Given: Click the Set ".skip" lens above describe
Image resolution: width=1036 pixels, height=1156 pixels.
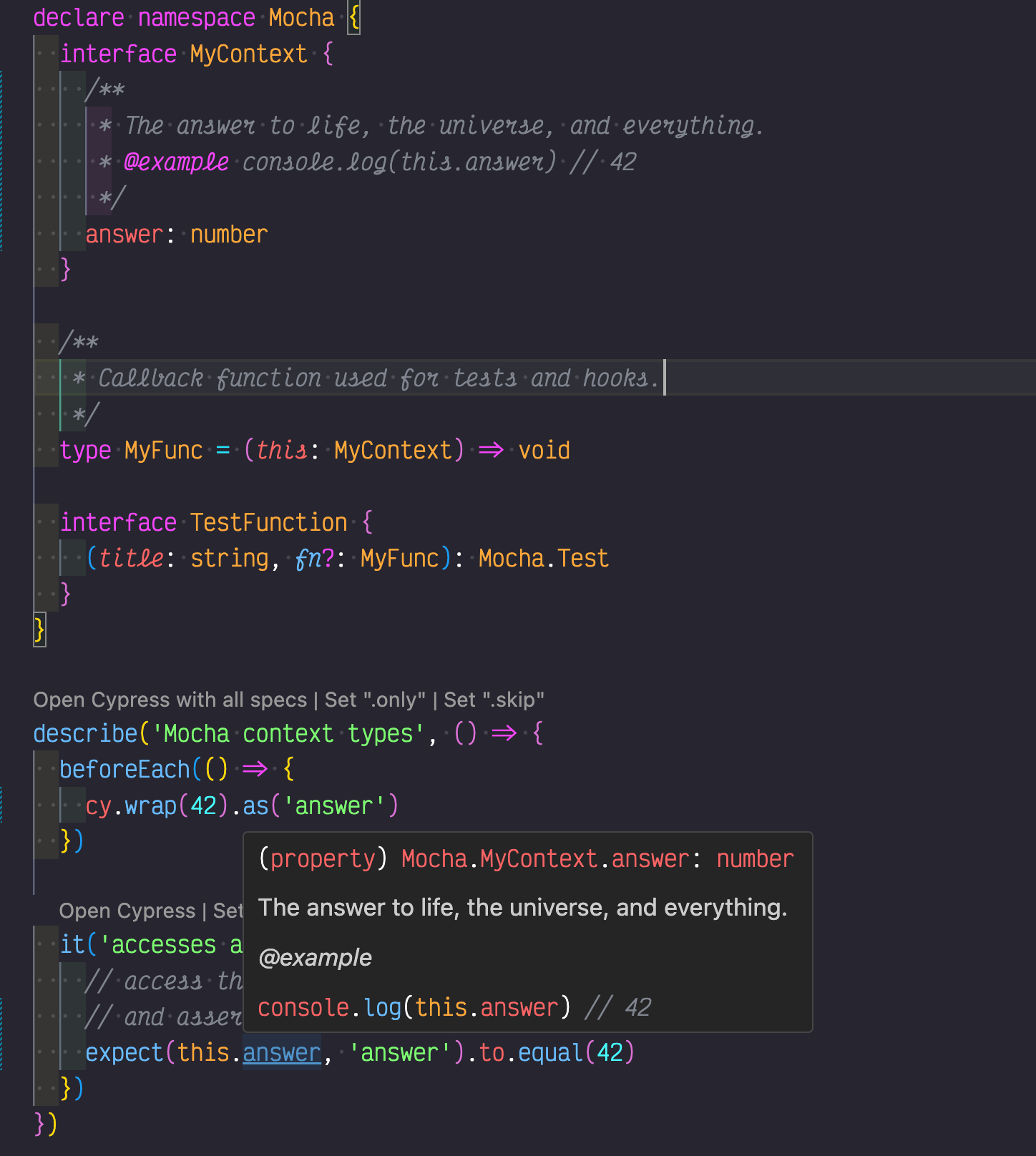Looking at the screenshot, I should (494, 700).
